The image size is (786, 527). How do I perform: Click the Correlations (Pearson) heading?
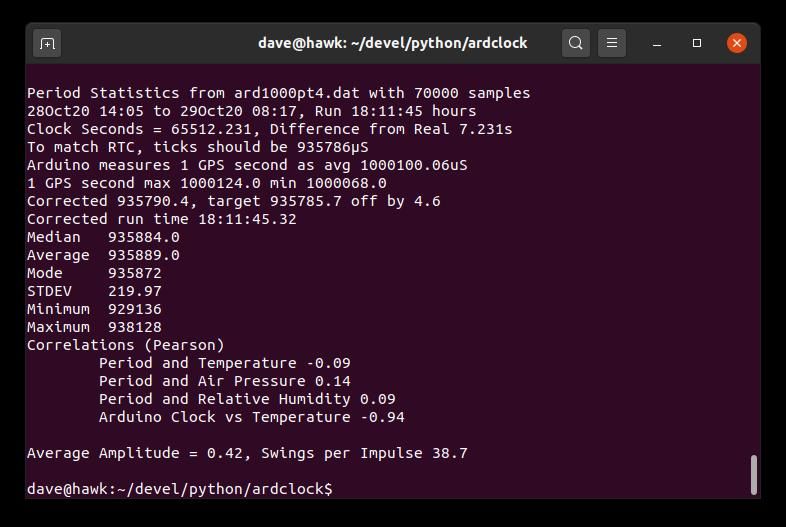tap(125, 345)
